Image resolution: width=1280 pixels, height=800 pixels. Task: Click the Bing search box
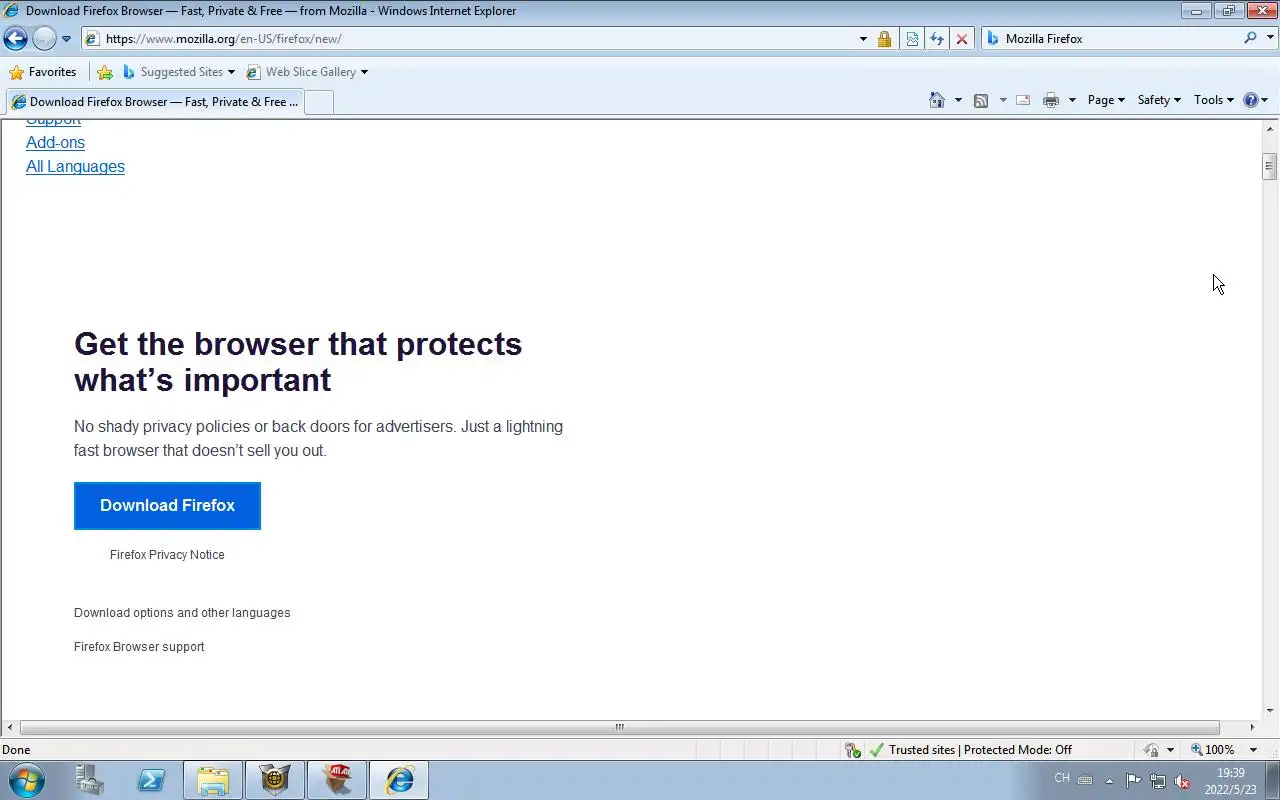pyautogui.click(x=1110, y=39)
